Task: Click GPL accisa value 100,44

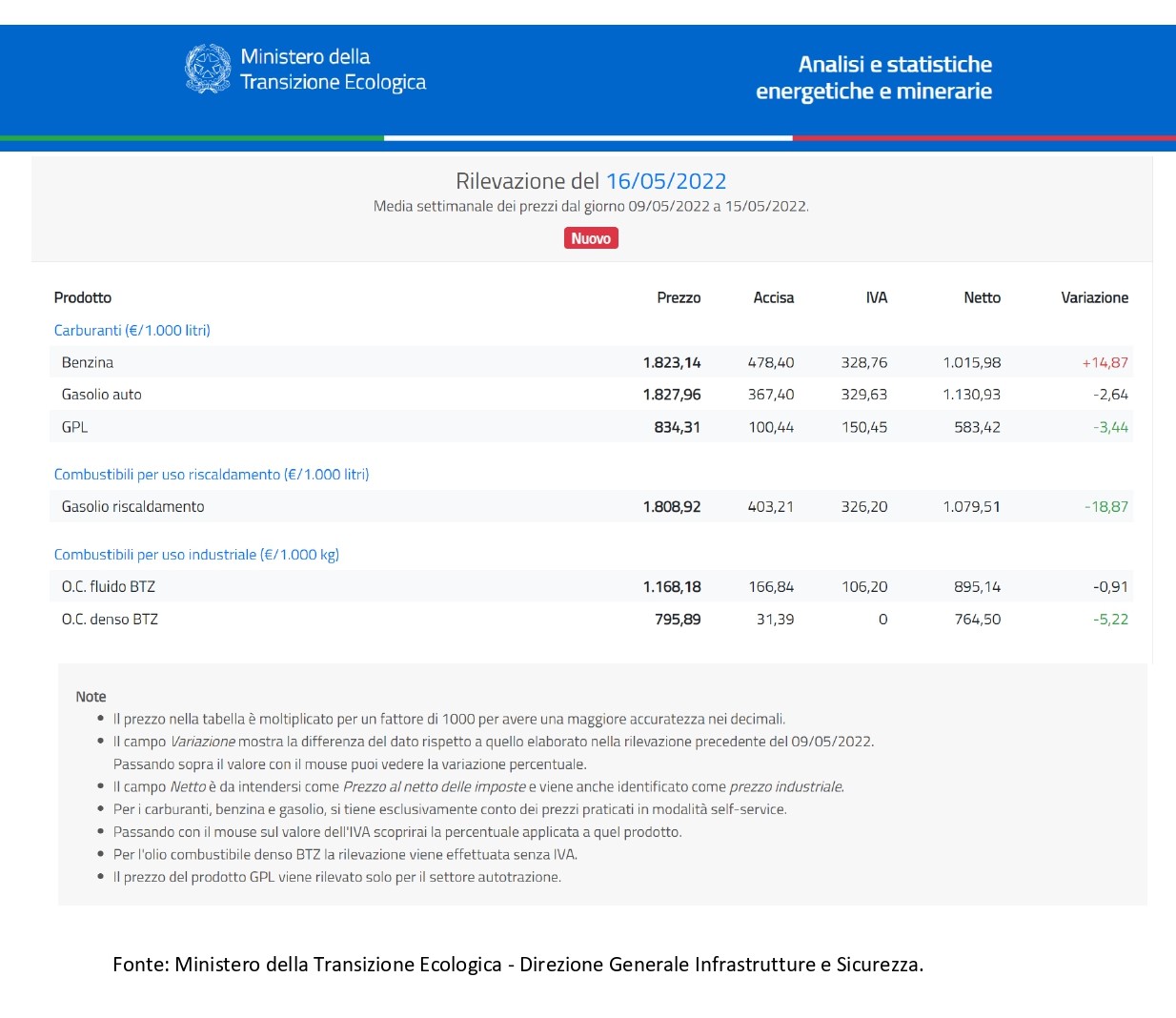Action: pyautogui.click(x=771, y=427)
